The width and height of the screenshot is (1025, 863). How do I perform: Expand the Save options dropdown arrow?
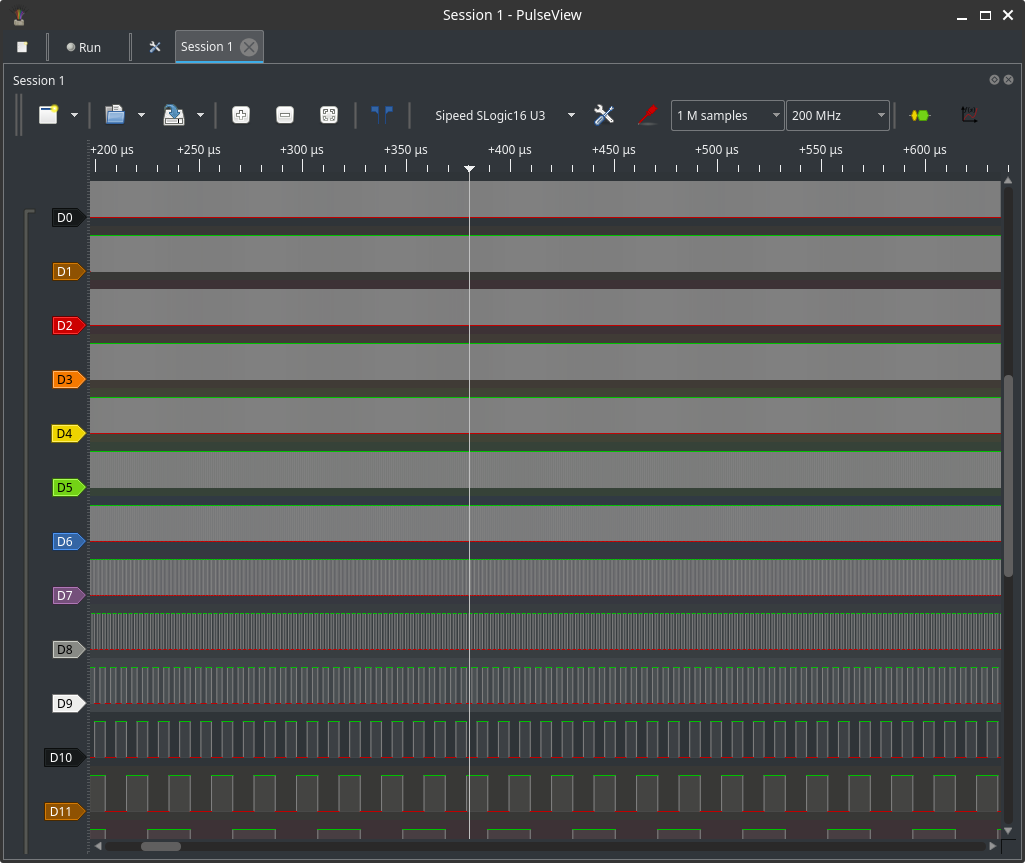click(200, 115)
